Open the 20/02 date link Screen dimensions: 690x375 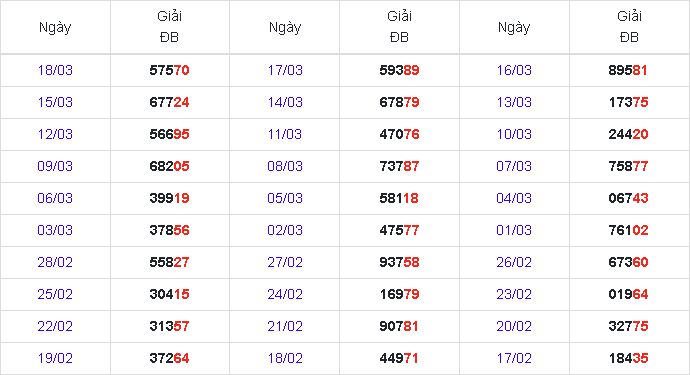coord(514,326)
